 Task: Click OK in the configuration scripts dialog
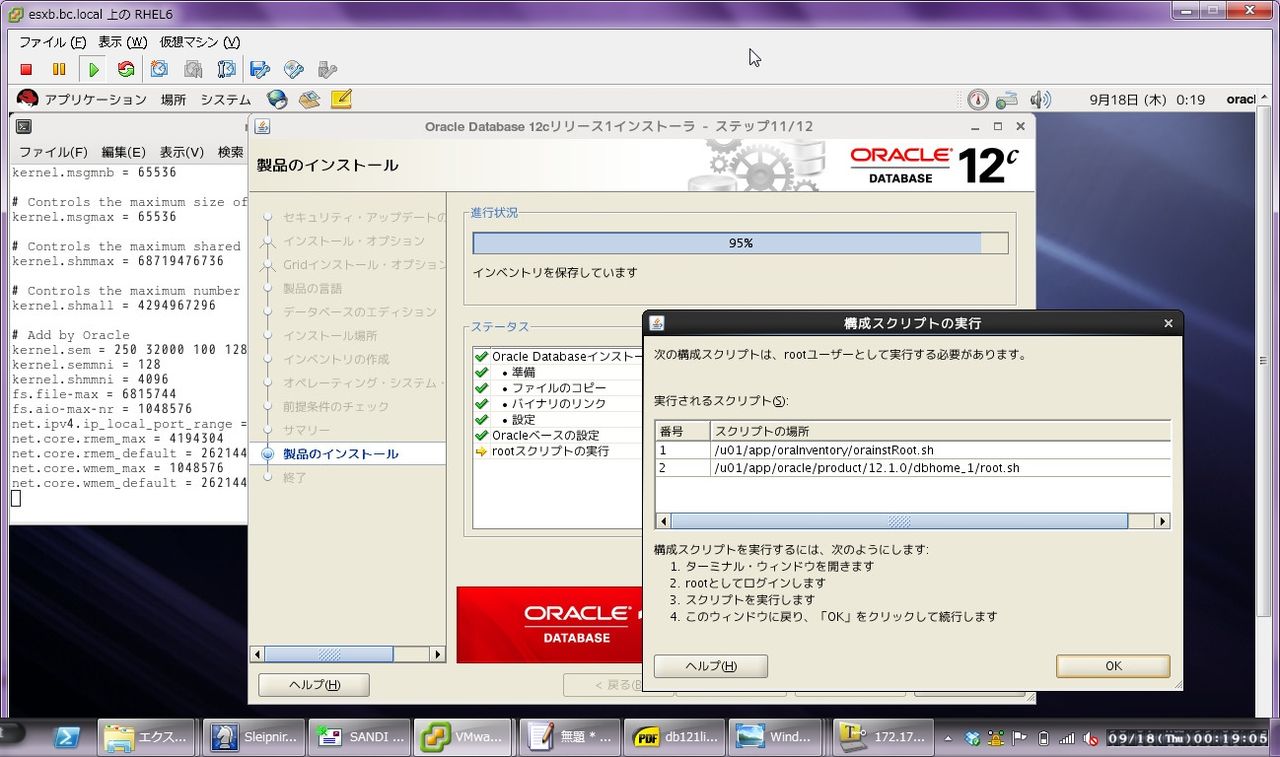[x=1113, y=666]
